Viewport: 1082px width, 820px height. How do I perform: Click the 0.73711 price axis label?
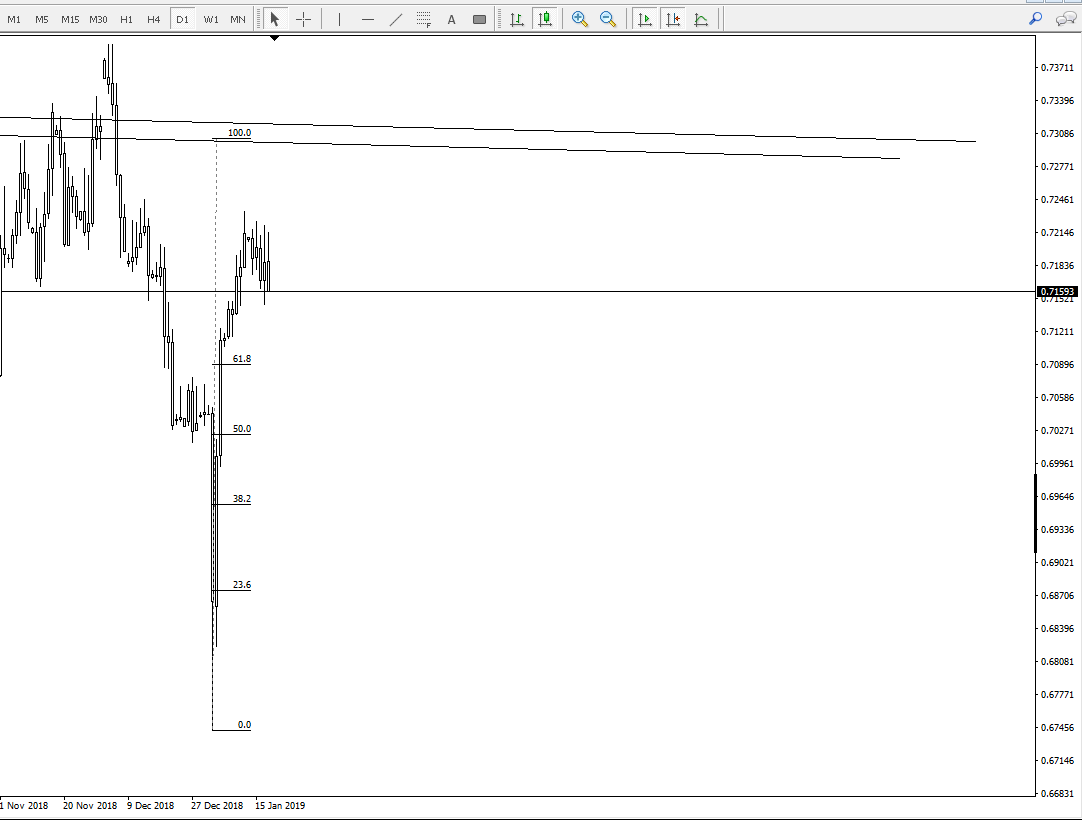(x=1057, y=68)
